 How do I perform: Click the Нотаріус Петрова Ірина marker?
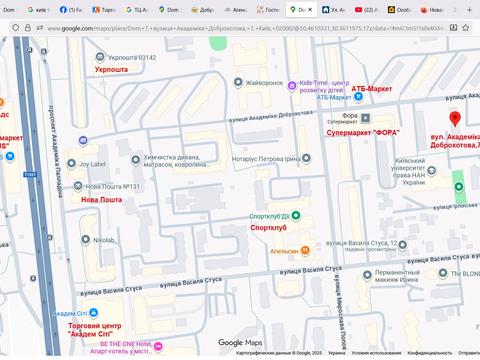[306, 158]
